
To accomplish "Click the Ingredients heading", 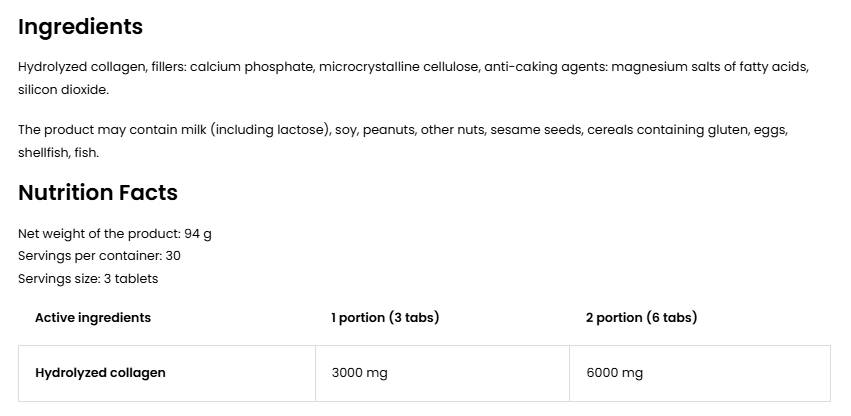I will click(x=80, y=27).
